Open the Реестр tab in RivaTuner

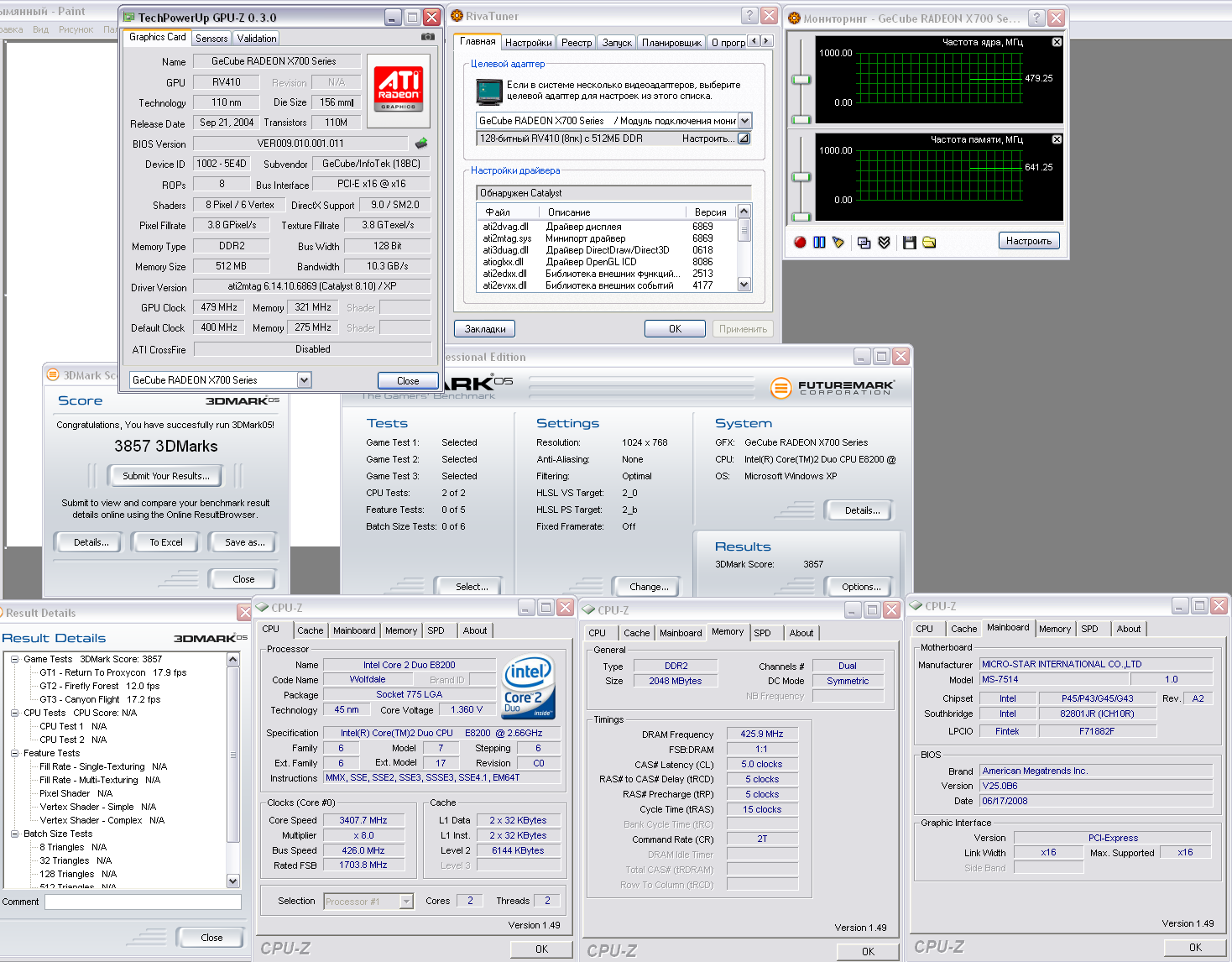[x=577, y=43]
